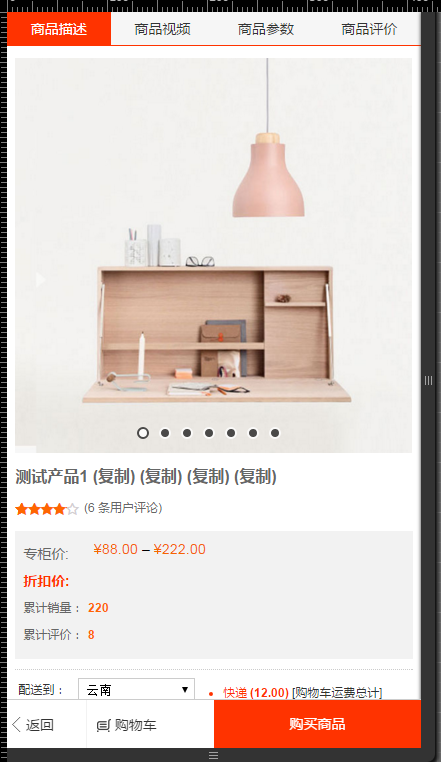The width and height of the screenshot is (441, 762).
Task: Click the side panel resize handle icon
Action: coord(428,381)
